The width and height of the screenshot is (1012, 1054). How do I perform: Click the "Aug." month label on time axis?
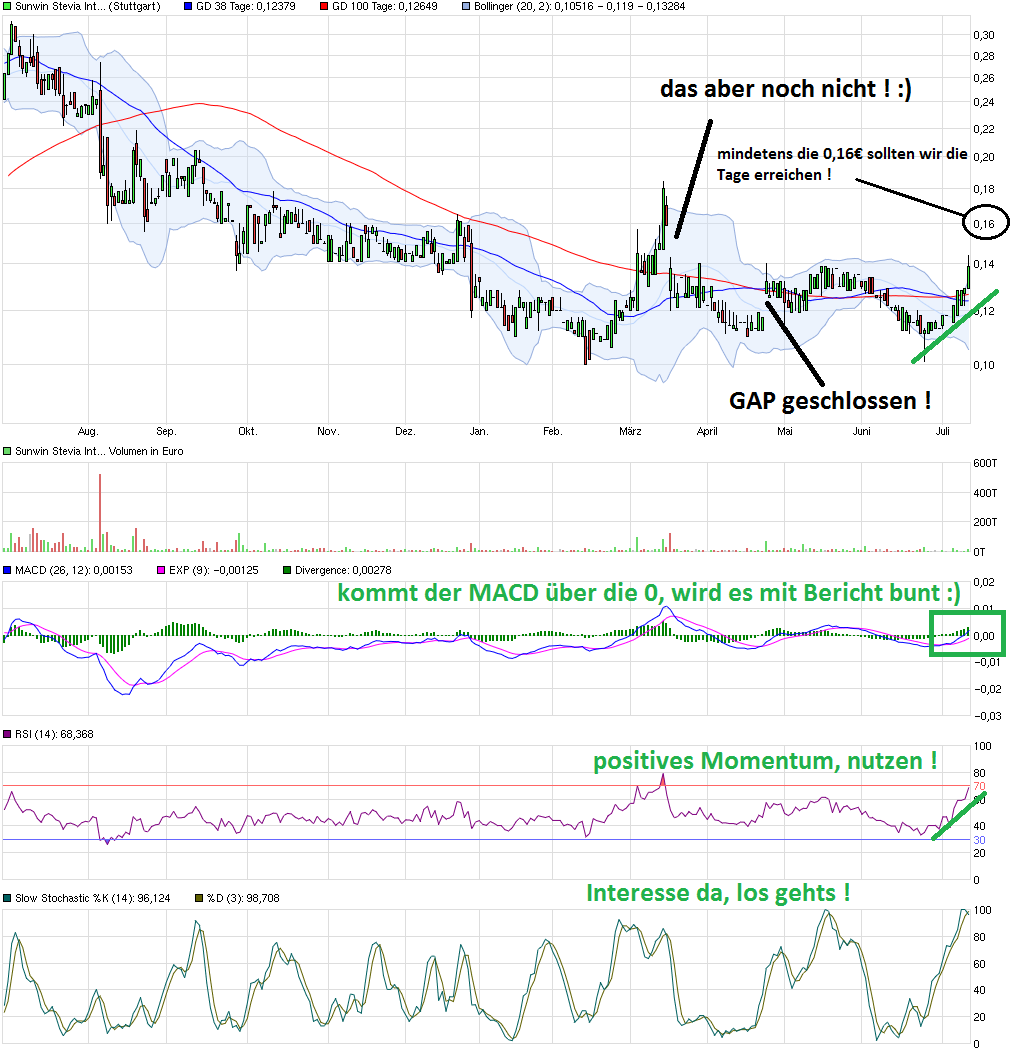88,432
